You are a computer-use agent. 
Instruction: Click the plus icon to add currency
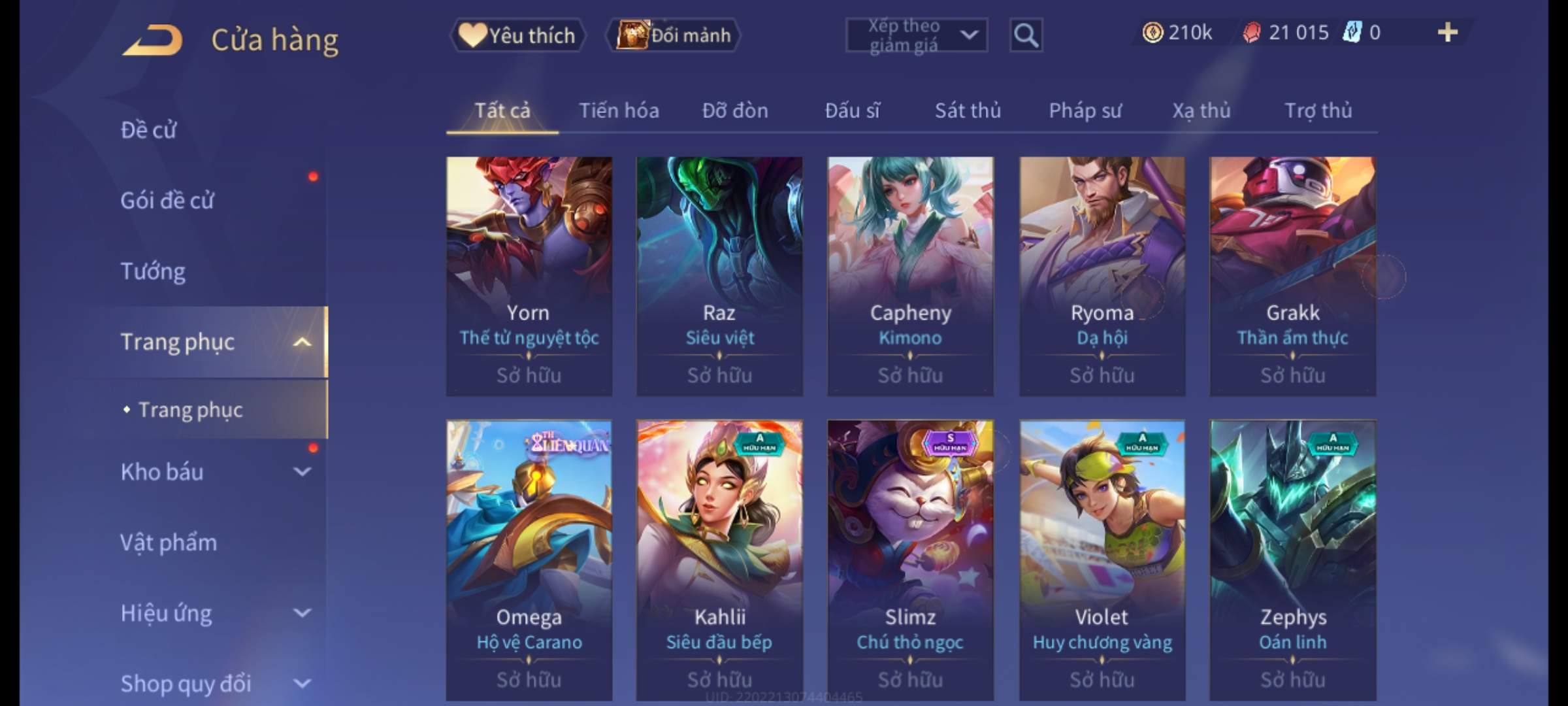[1448, 32]
